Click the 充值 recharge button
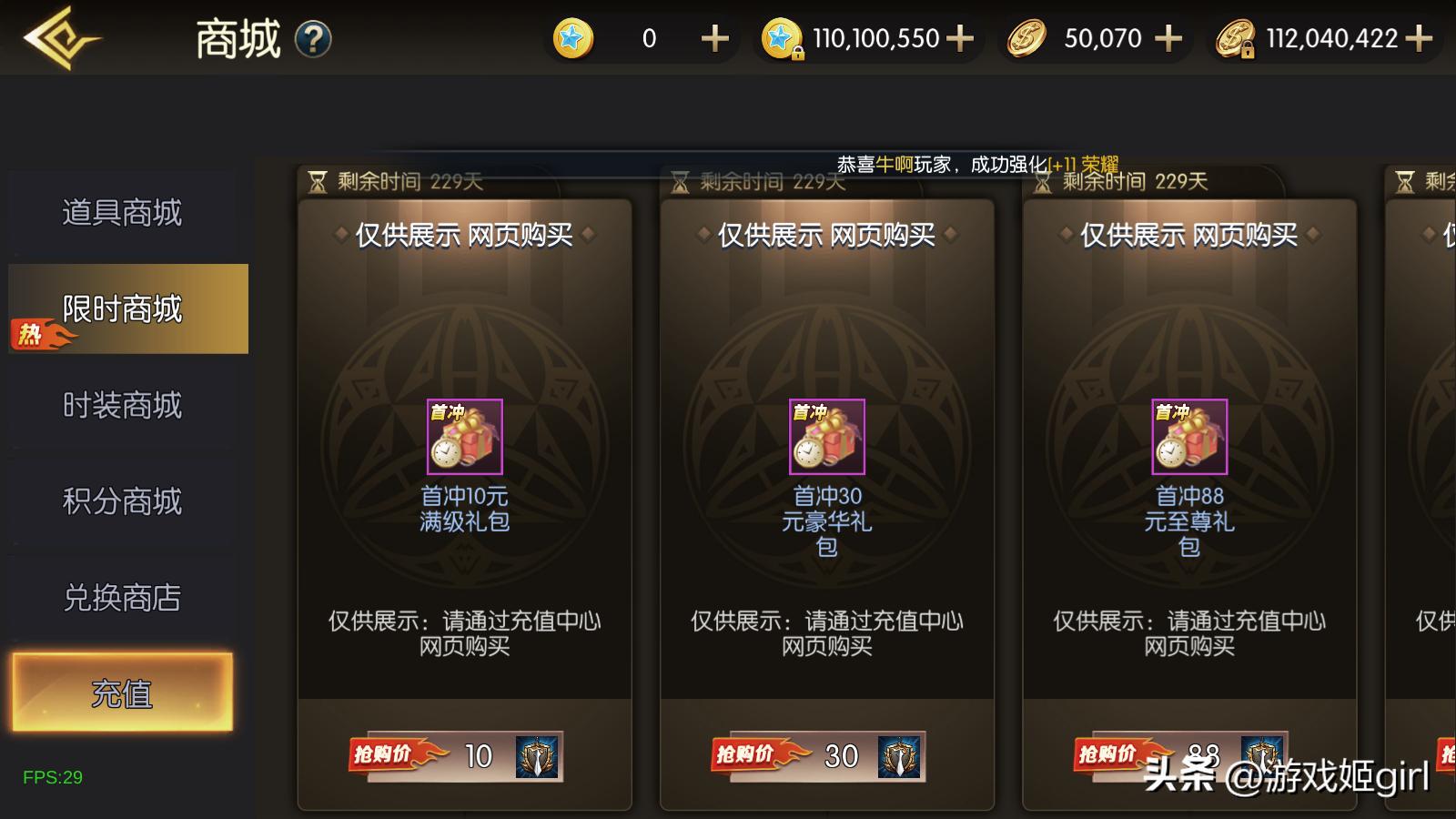This screenshot has height=819, width=1456. (x=122, y=692)
